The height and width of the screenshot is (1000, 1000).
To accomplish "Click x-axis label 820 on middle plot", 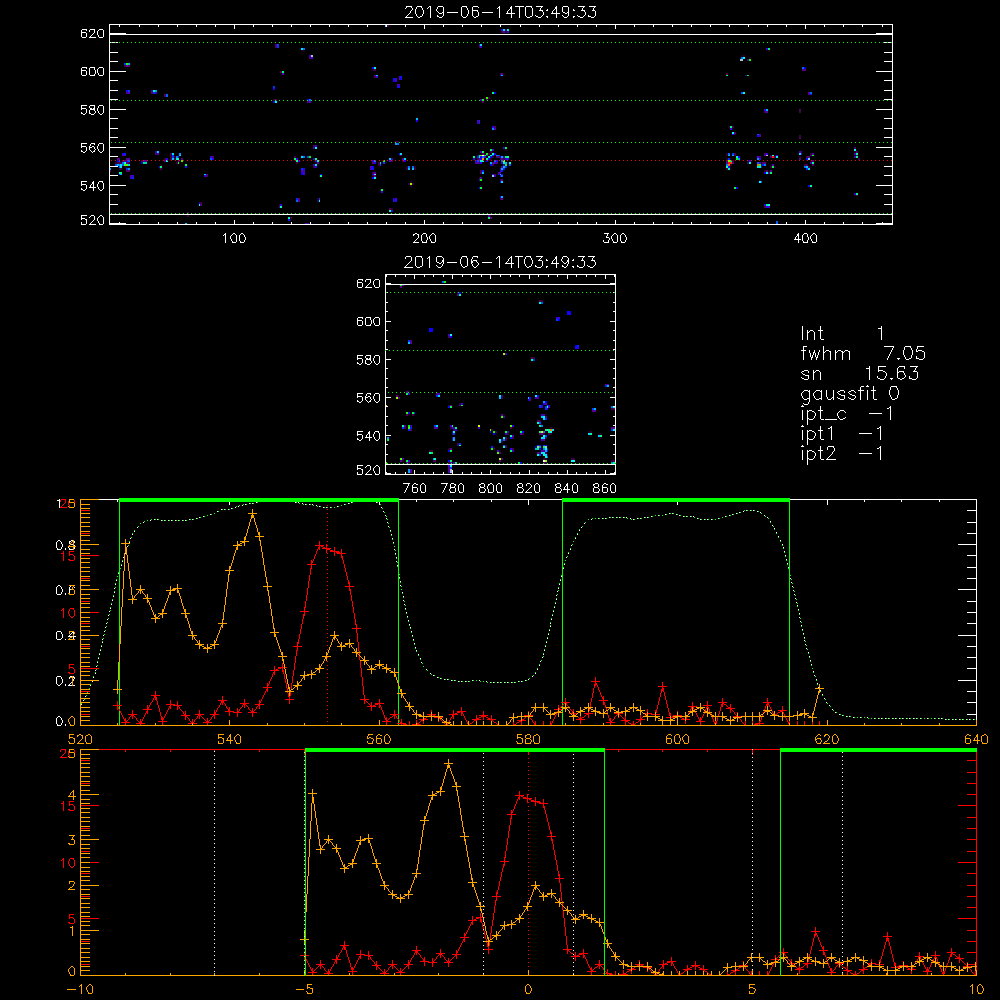I will [529, 489].
